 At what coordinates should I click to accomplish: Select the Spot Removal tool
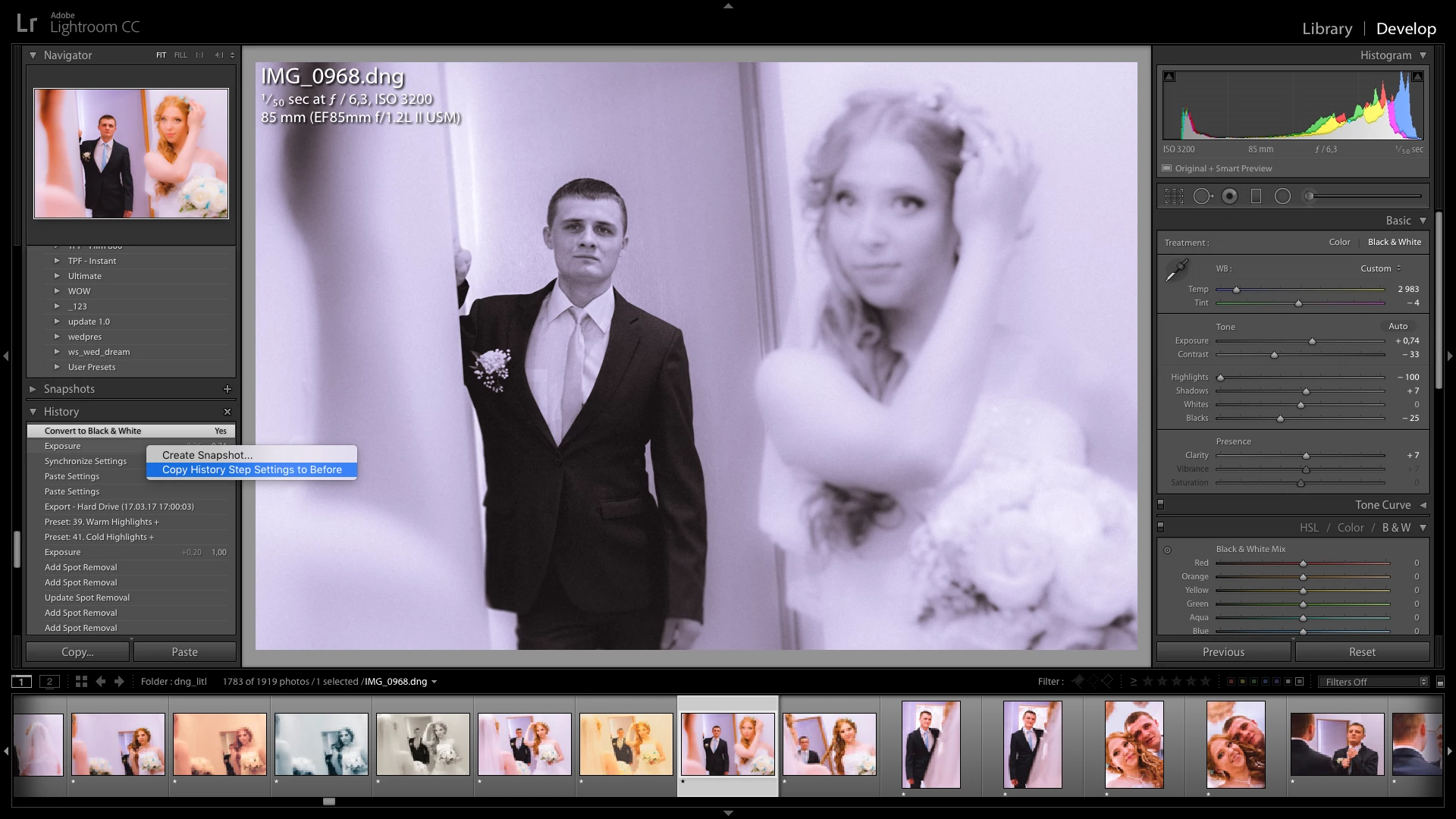click(x=1203, y=196)
